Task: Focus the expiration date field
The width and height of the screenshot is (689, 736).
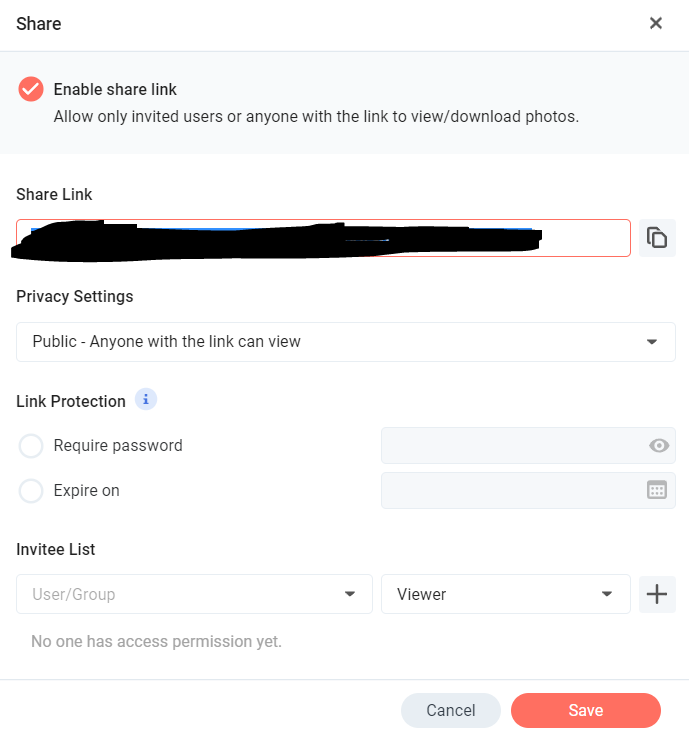Action: [x=528, y=491]
